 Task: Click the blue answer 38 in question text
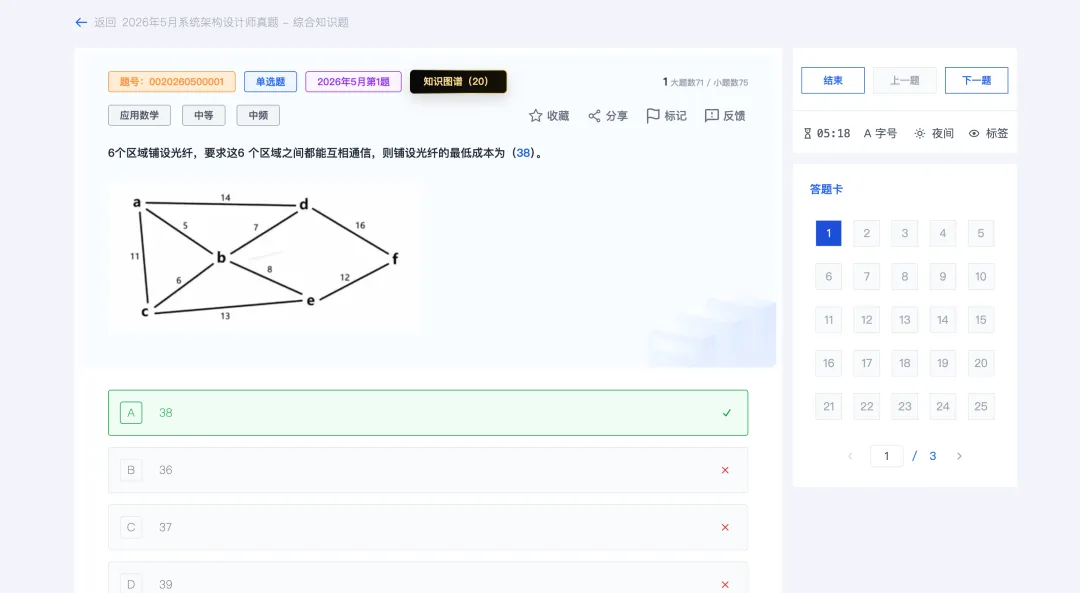click(523, 153)
